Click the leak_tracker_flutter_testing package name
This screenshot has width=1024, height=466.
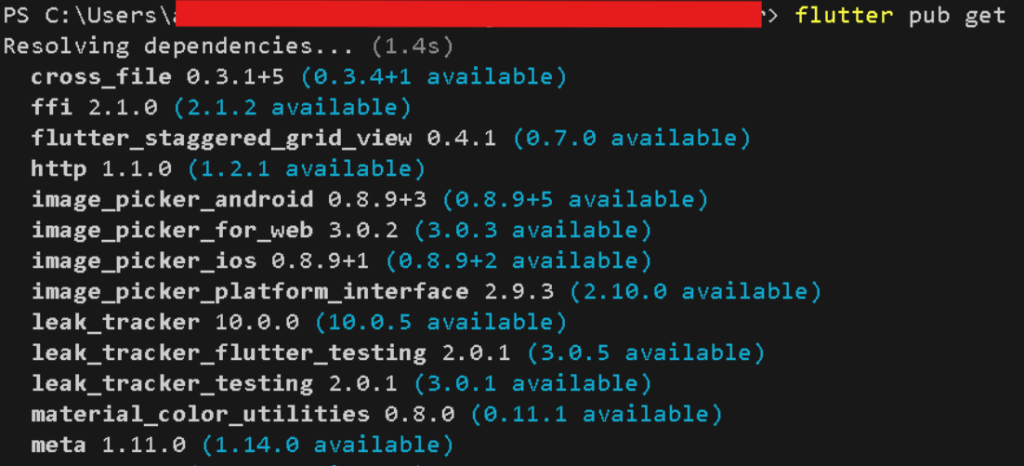pos(228,353)
